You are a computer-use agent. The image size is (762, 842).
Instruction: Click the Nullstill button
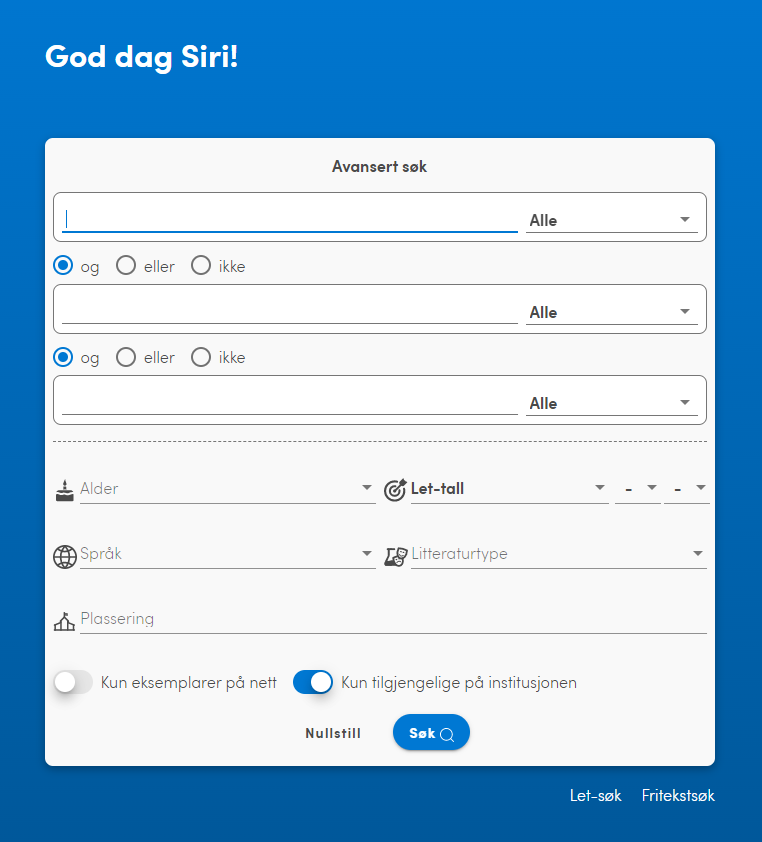(333, 734)
